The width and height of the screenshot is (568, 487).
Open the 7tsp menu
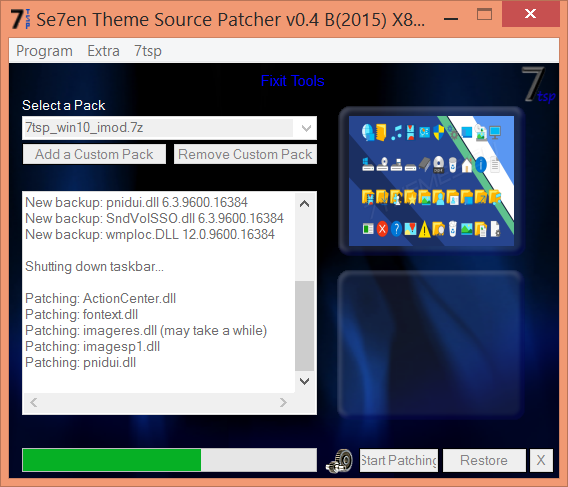148,51
